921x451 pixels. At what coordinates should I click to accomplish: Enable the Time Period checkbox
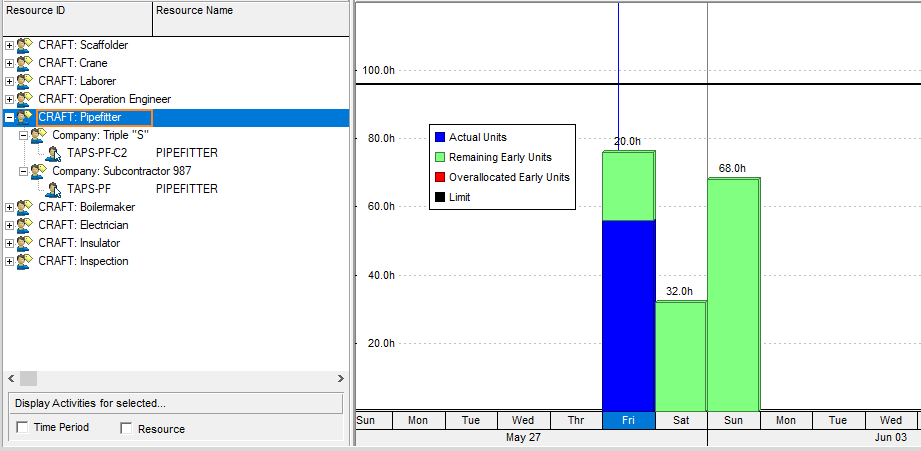pos(23,428)
